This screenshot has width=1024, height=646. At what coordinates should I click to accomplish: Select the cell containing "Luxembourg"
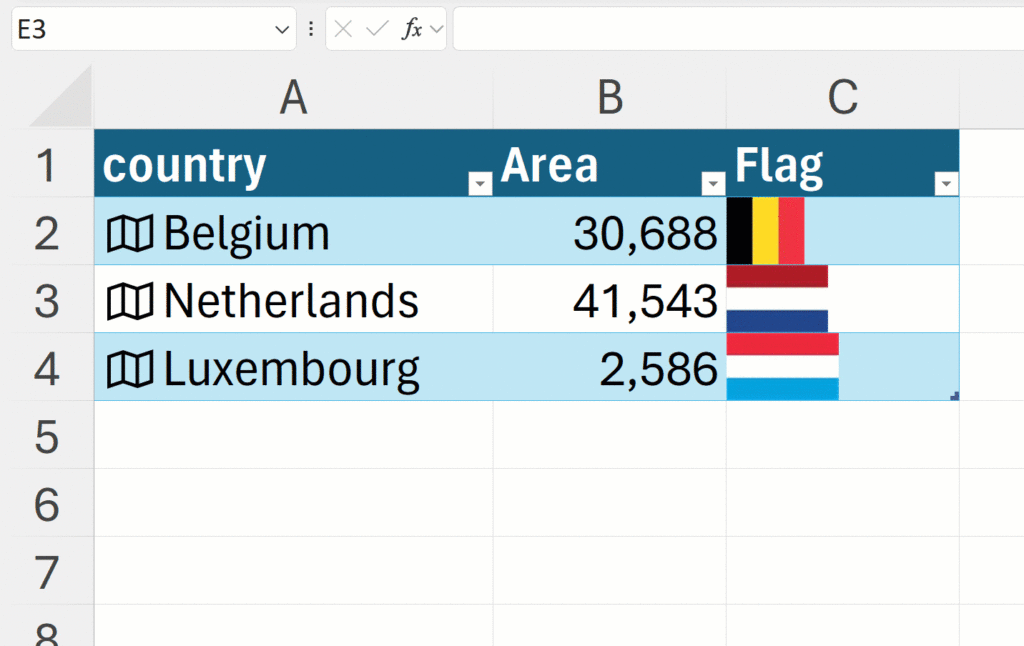coord(293,367)
